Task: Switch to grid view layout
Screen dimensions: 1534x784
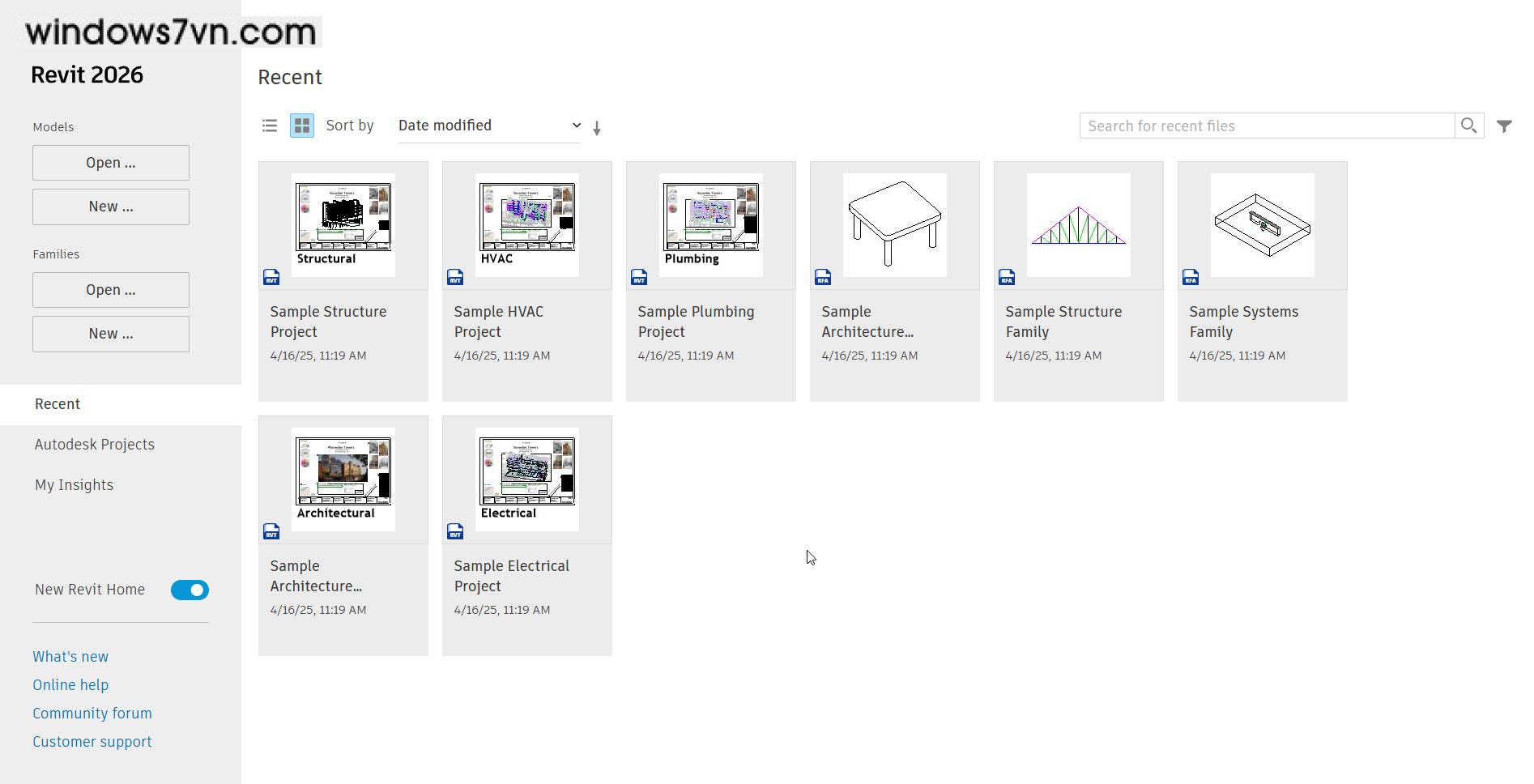Action: click(302, 126)
